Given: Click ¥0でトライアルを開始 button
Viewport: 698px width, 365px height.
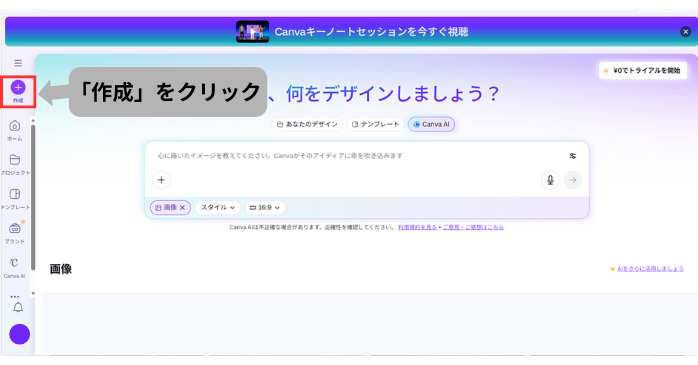Looking at the screenshot, I should coord(642,70).
